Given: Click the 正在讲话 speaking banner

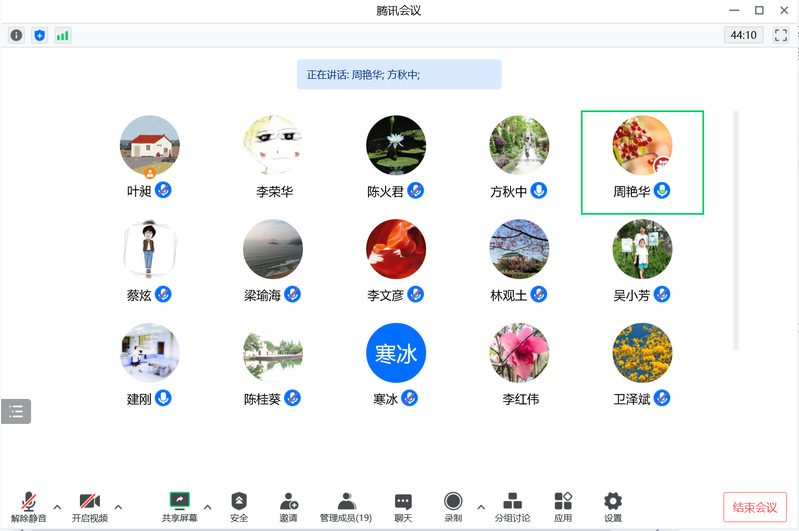Looking at the screenshot, I should pos(399,74).
